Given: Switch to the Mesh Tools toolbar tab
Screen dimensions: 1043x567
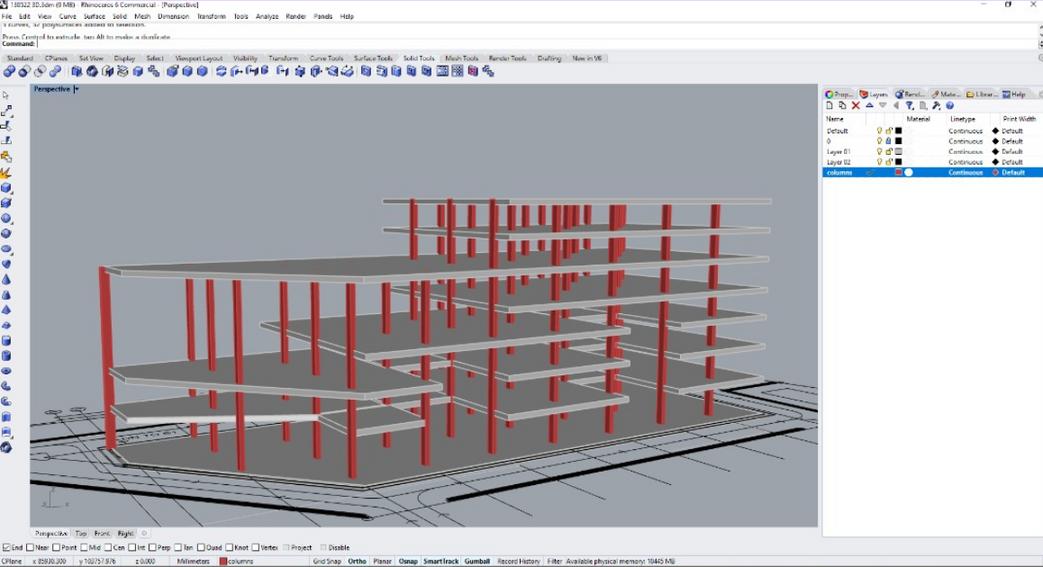Looking at the screenshot, I should [x=462, y=59].
